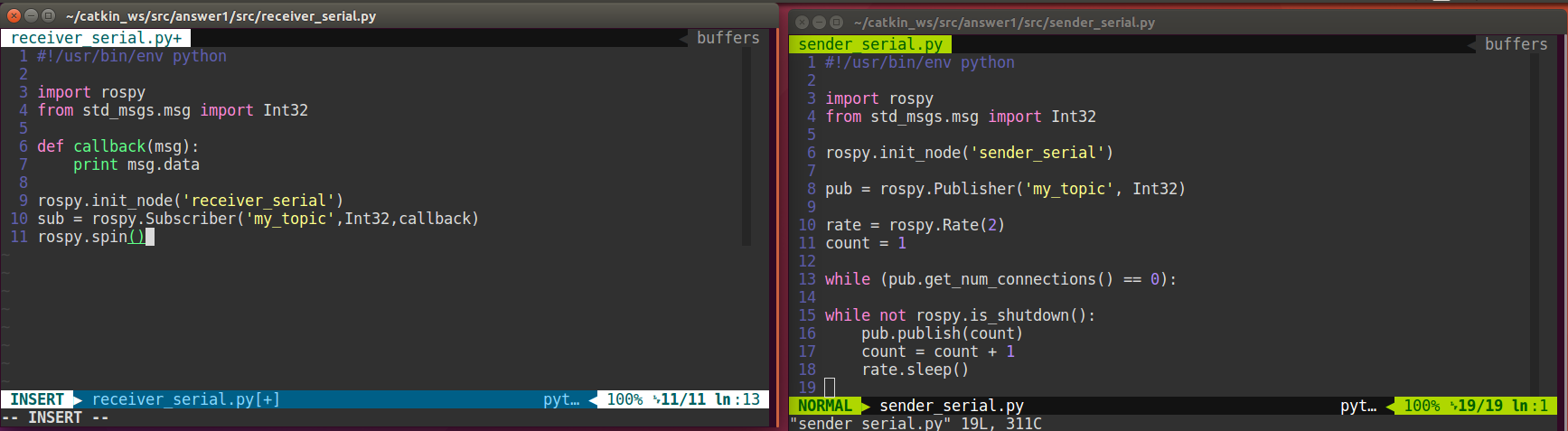Click shebang line in sender window
The image size is (1568, 431).
(920, 62)
